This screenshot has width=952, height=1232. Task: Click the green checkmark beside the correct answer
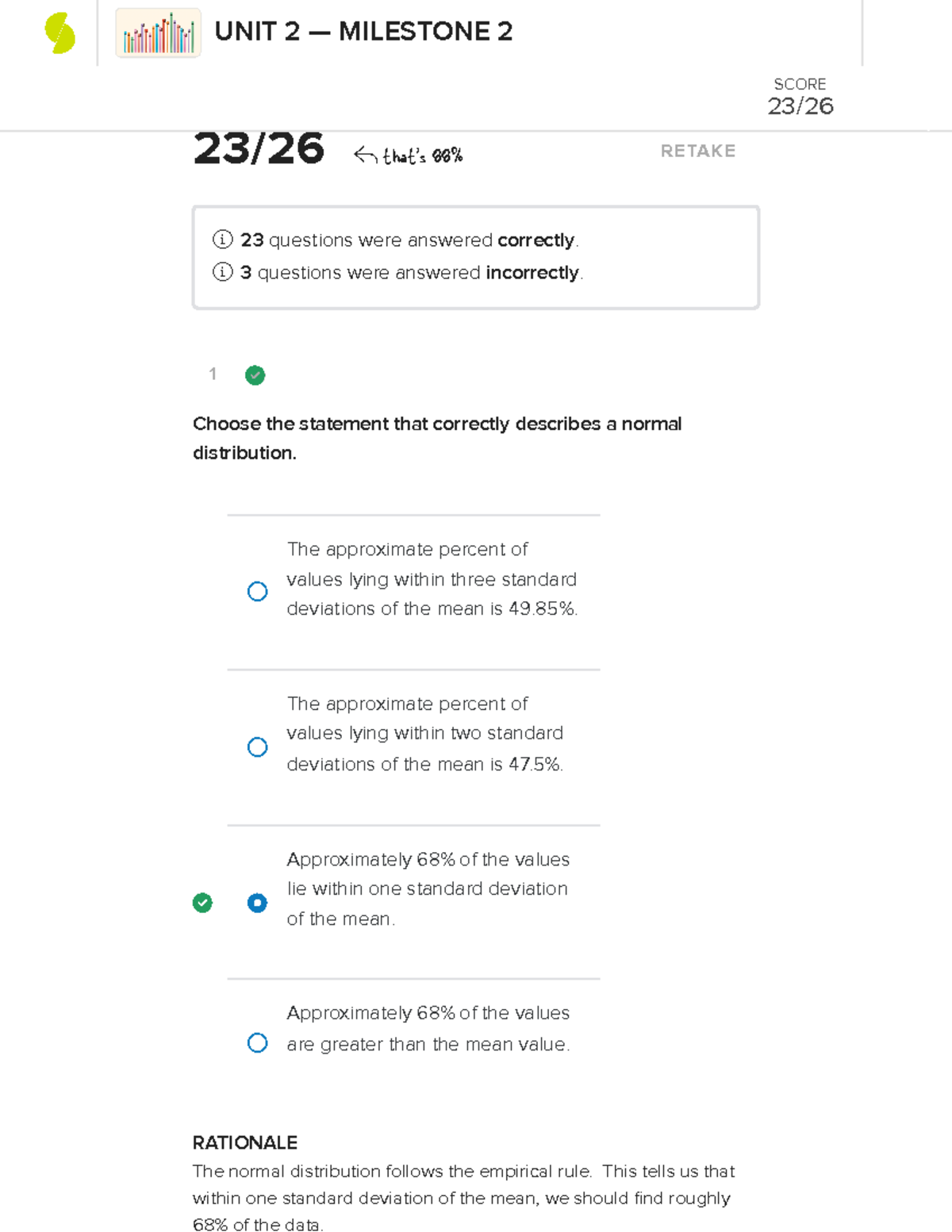(x=202, y=903)
